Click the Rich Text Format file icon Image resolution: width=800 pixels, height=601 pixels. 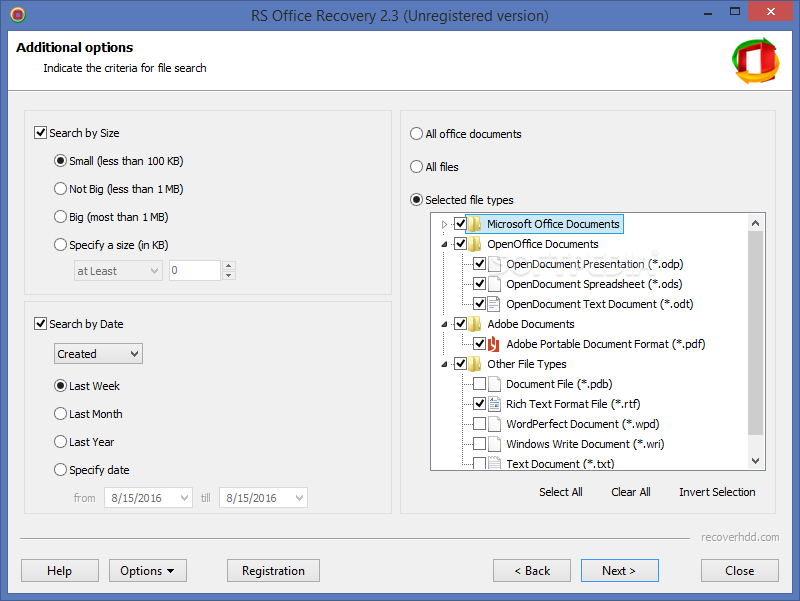pos(494,404)
